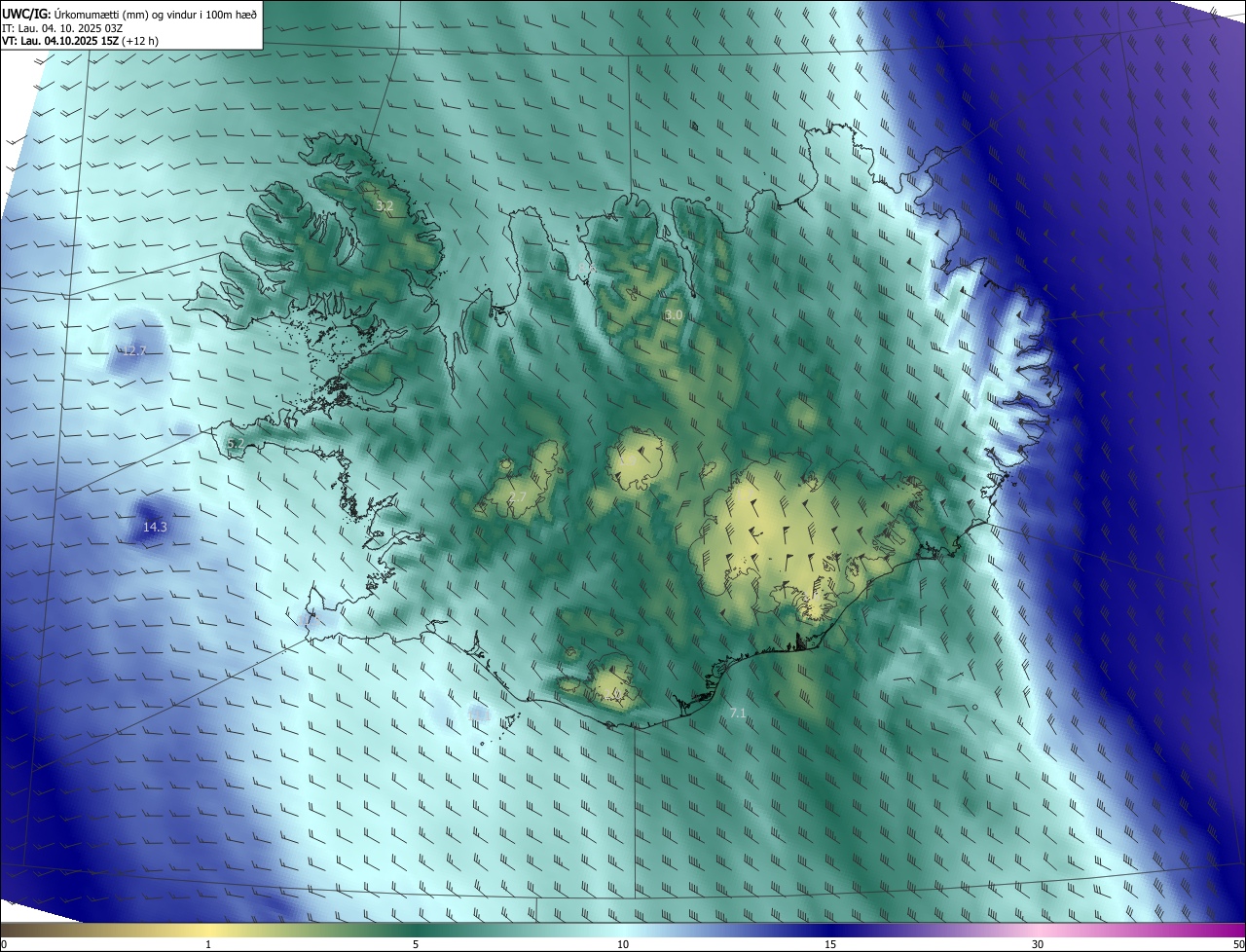
Task: Click the '30' label on the color scale
Action: pyautogui.click(x=1038, y=945)
